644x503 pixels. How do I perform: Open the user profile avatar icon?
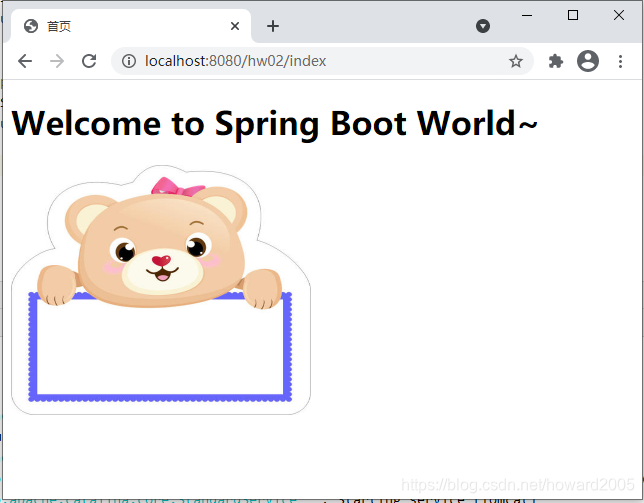click(588, 61)
